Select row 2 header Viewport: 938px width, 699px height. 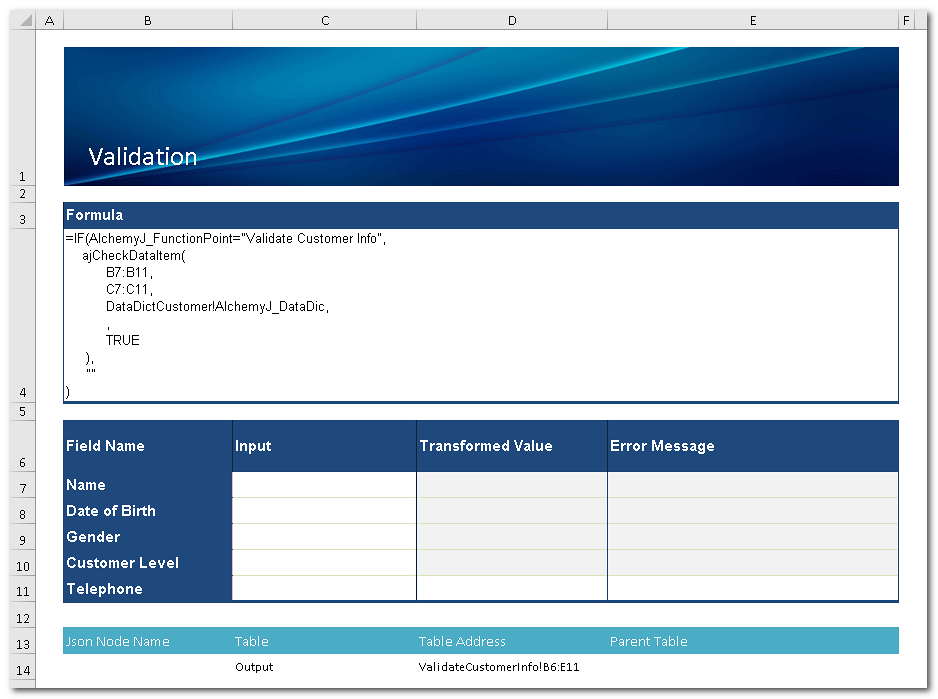(23, 194)
